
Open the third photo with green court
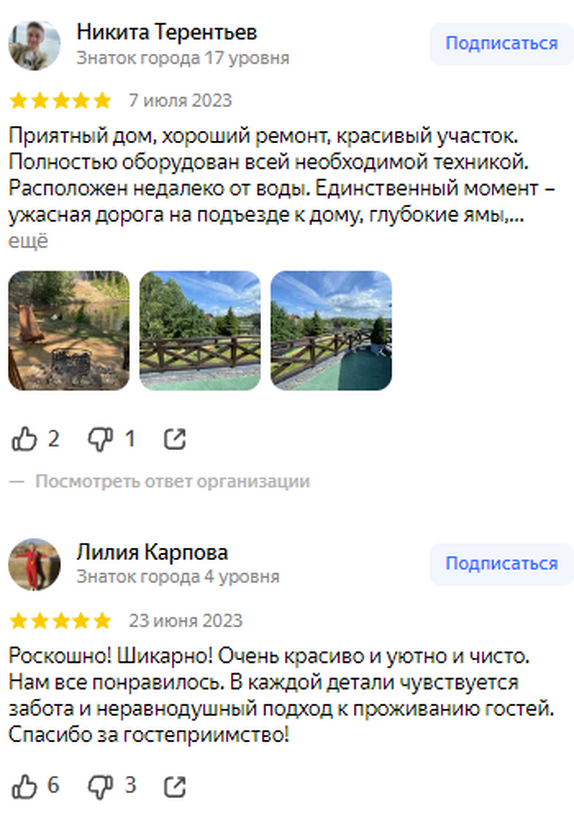(x=331, y=331)
